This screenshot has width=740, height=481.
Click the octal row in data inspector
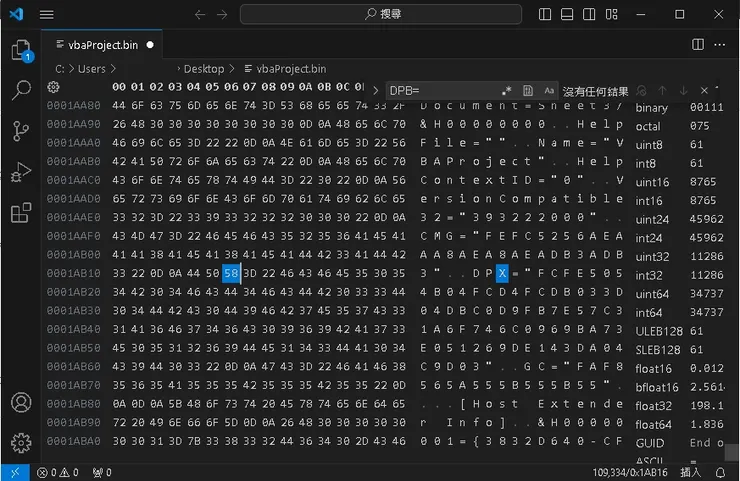click(680, 127)
